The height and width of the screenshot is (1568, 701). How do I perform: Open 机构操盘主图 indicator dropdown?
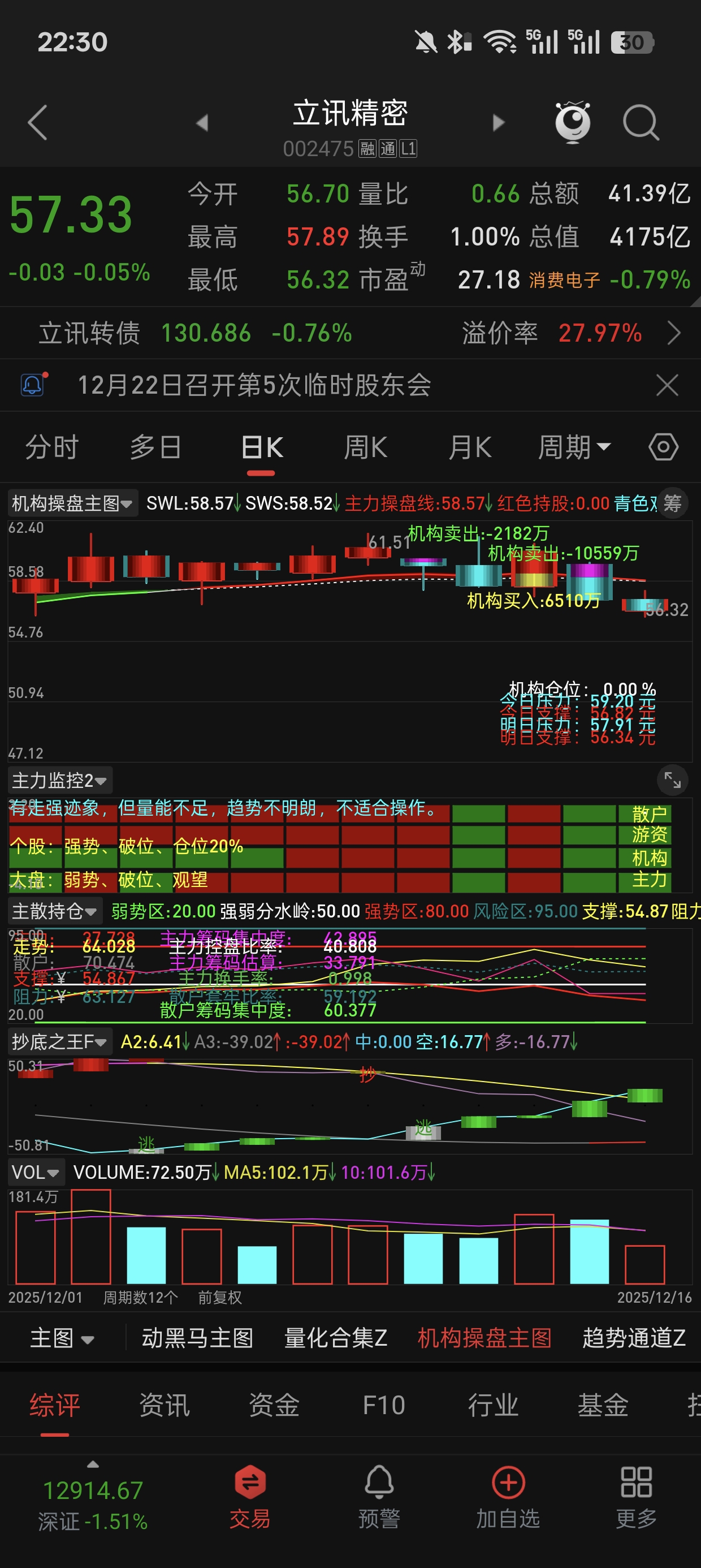point(73,503)
